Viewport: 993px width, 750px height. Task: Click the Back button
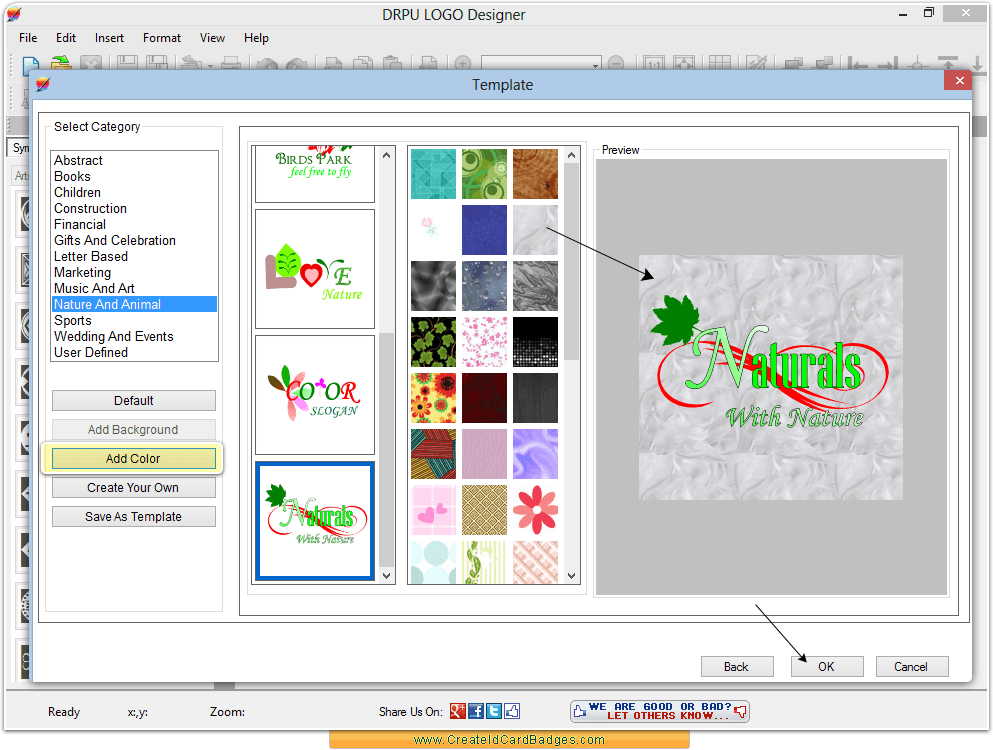click(737, 667)
